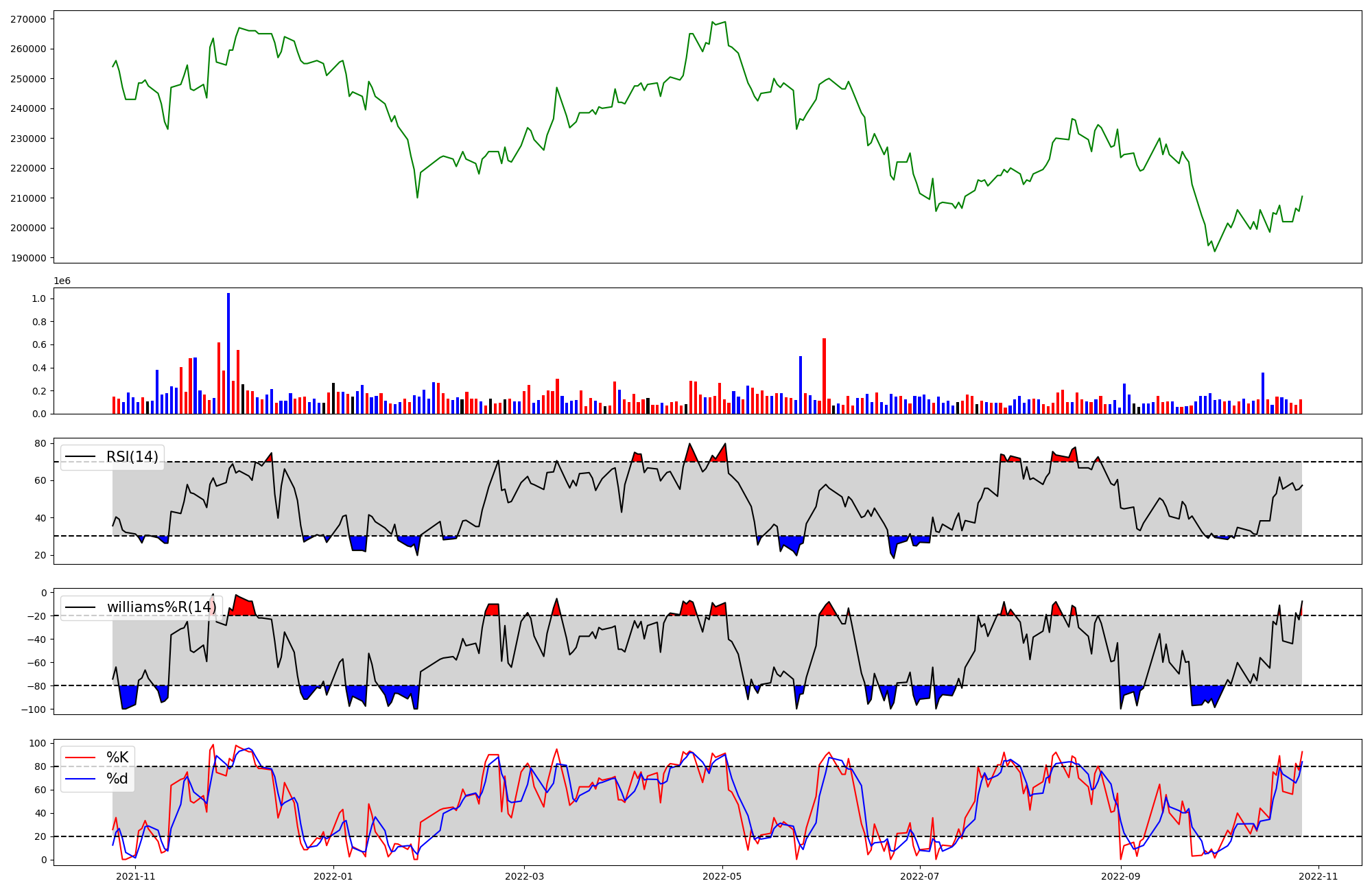The height and width of the screenshot is (892, 1372).
Task: Click the 2021-11 x-axis tick label
Action: tap(136, 876)
